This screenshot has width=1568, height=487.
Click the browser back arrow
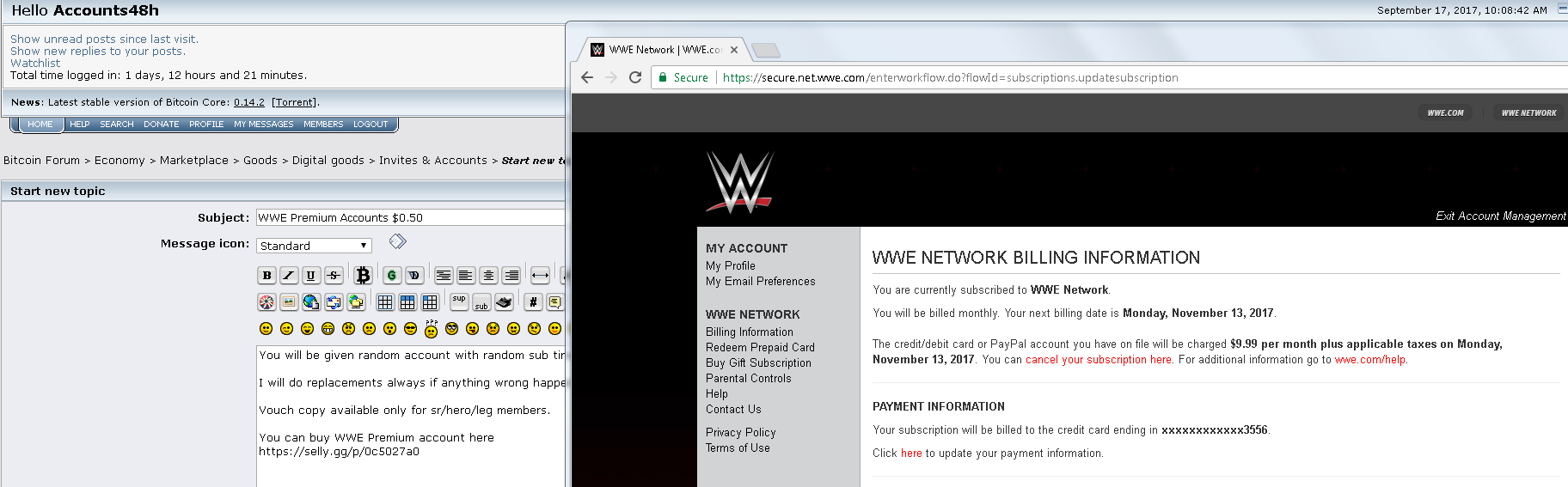coord(587,77)
